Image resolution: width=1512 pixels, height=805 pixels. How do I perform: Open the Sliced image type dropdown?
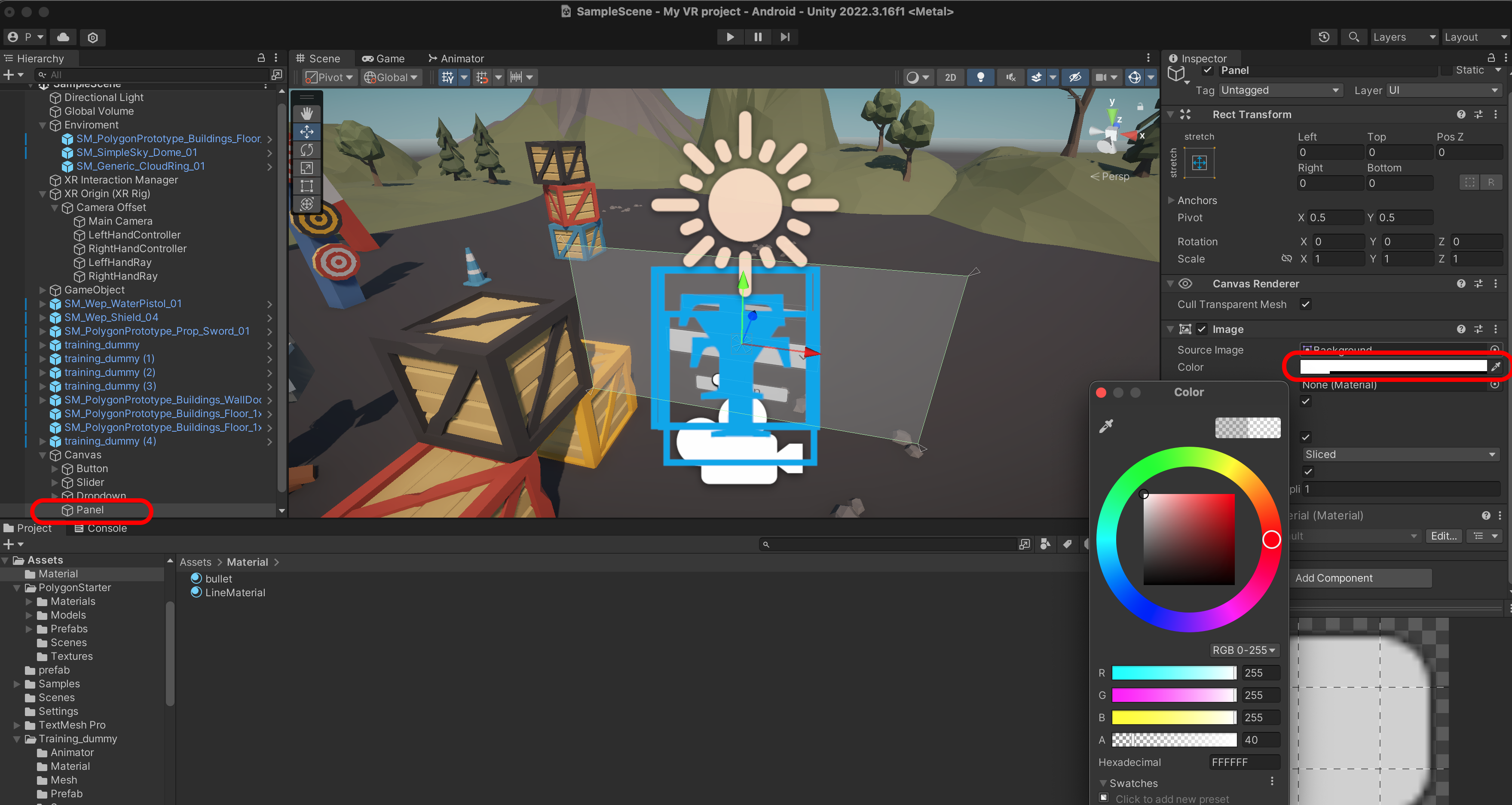[x=1399, y=455]
